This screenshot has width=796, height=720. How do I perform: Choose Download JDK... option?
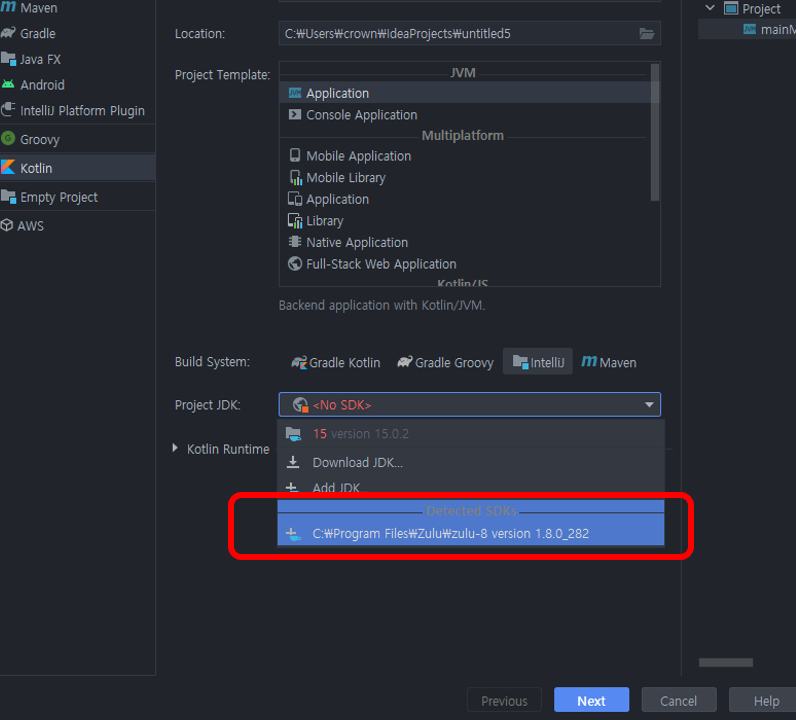471,463
